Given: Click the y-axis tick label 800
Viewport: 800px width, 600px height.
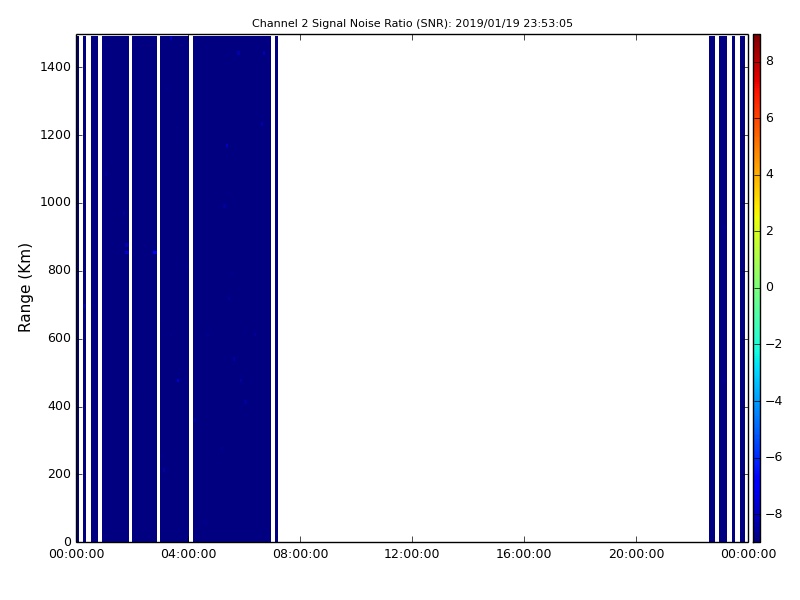Looking at the screenshot, I should click(x=59, y=270).
